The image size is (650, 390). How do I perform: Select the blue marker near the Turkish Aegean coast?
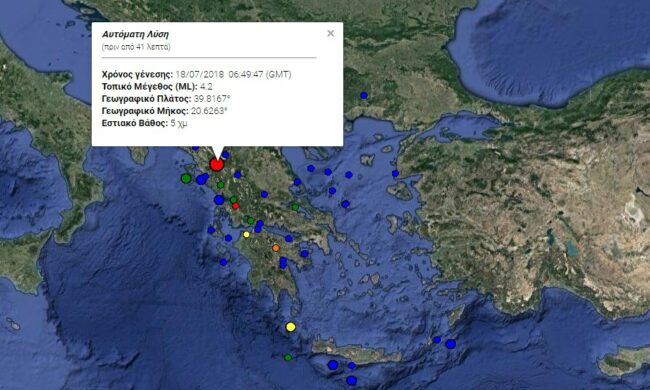395,173
